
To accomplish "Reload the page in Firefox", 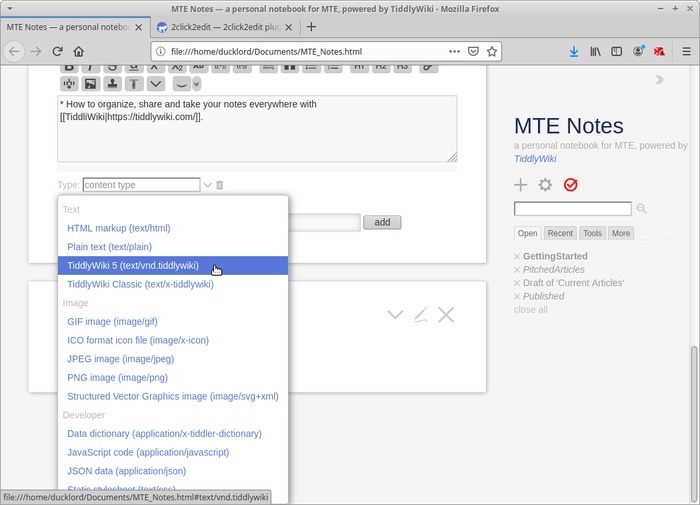I will (57, 52).
